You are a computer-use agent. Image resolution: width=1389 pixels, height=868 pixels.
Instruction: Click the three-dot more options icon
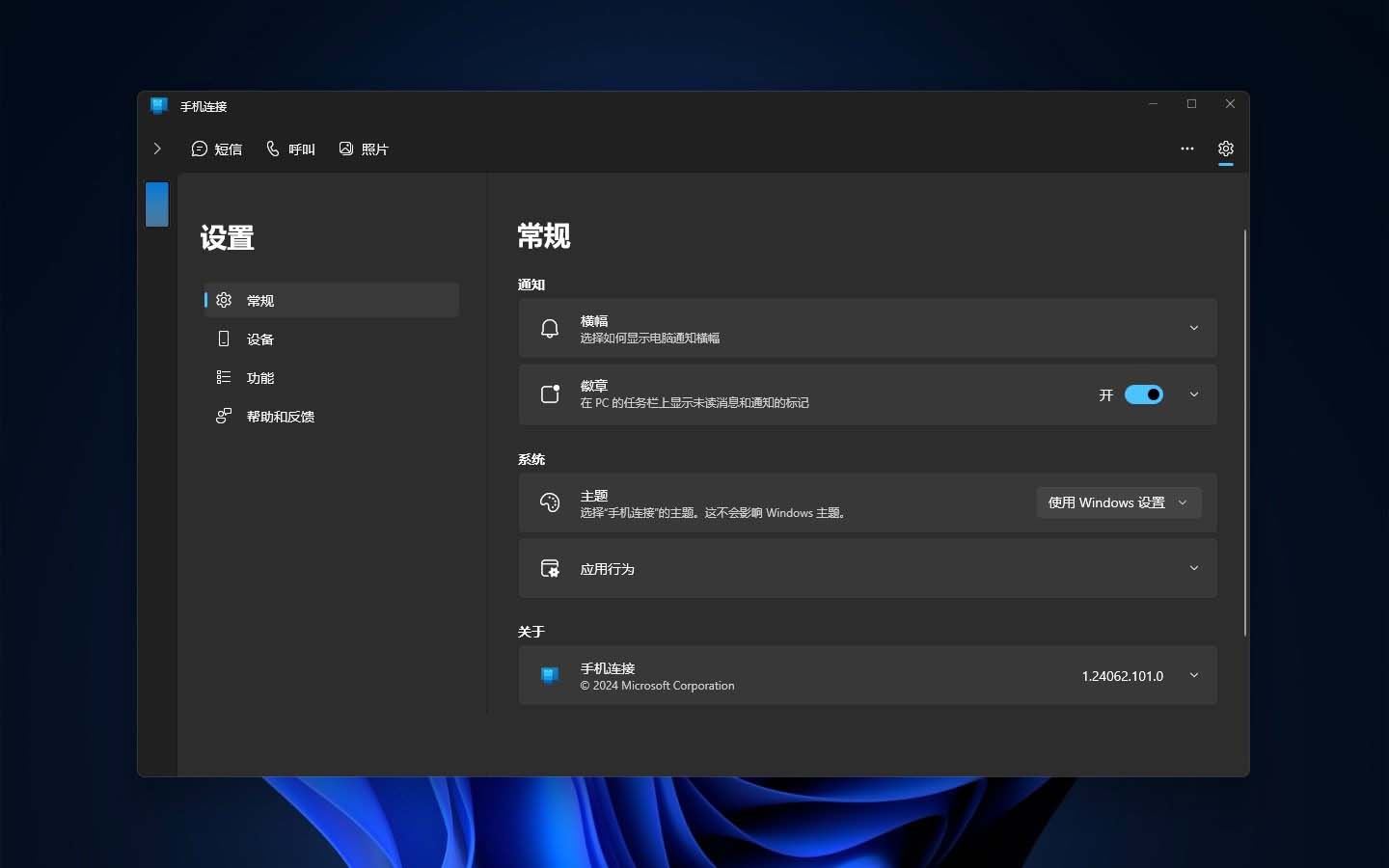tap(1187, 149)
